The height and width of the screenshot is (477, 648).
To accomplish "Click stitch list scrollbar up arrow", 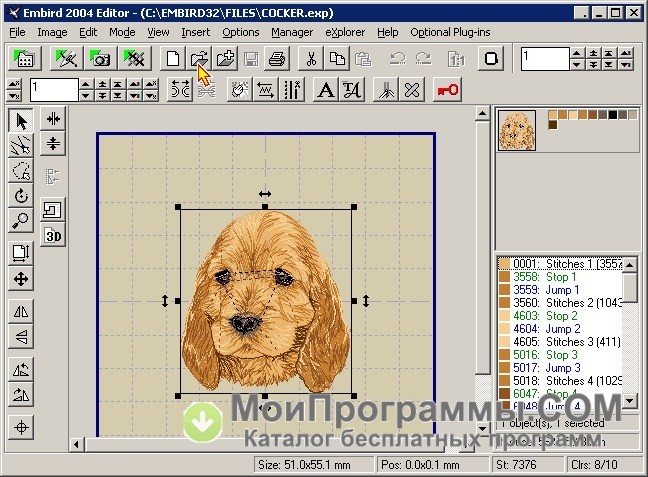I will (629, 265).
